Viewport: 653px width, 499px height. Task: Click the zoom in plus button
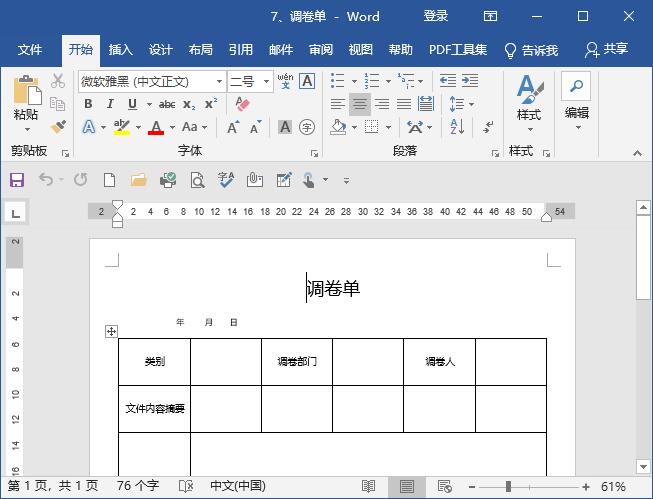(x=586, y=487)
